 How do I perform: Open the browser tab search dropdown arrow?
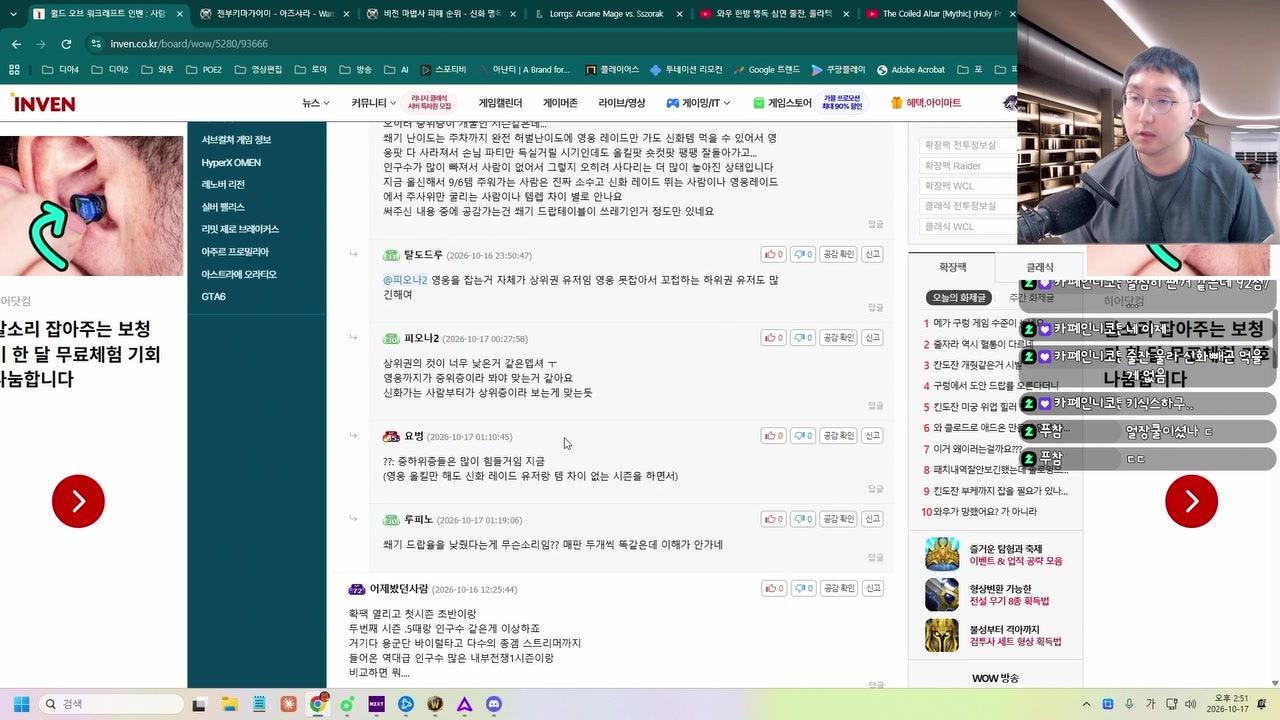click(13, 14)
